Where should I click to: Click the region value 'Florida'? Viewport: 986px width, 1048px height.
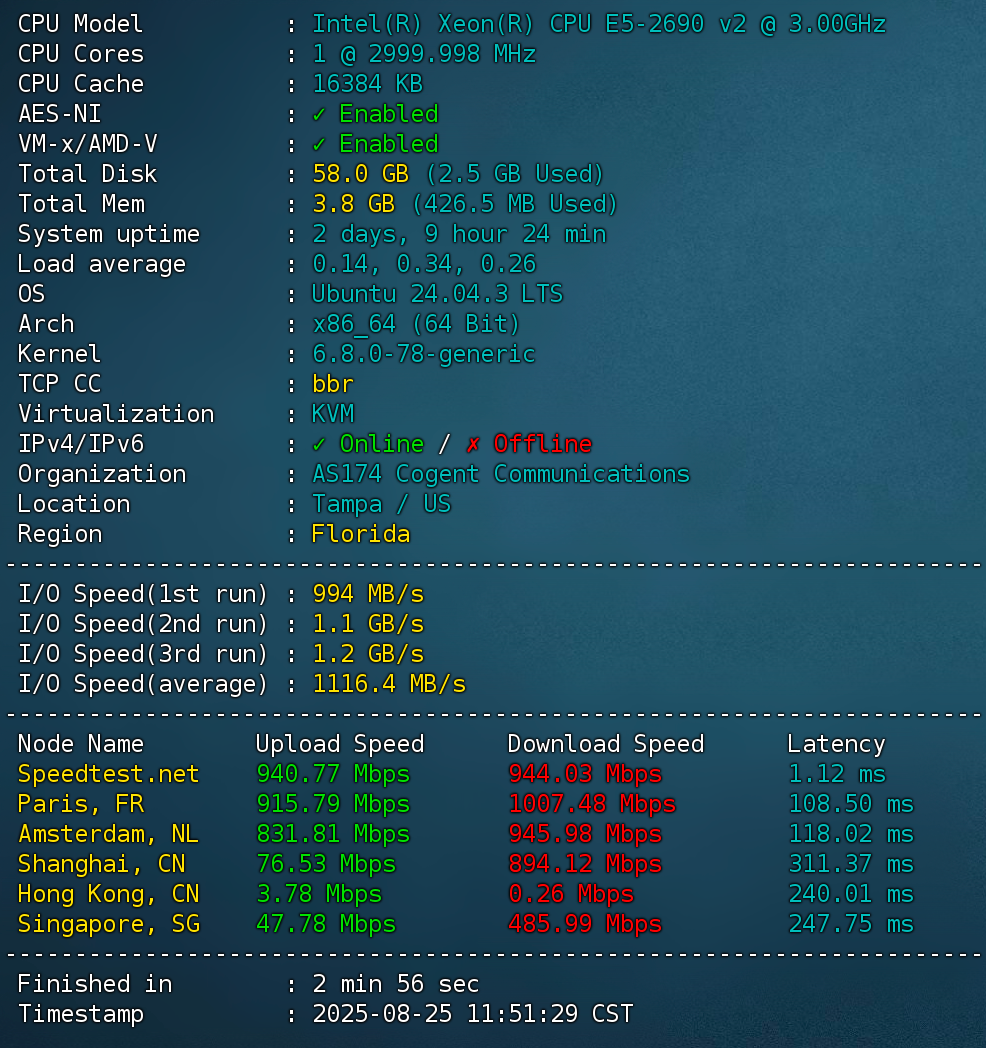pyautogui.click(x=361, y=535)
